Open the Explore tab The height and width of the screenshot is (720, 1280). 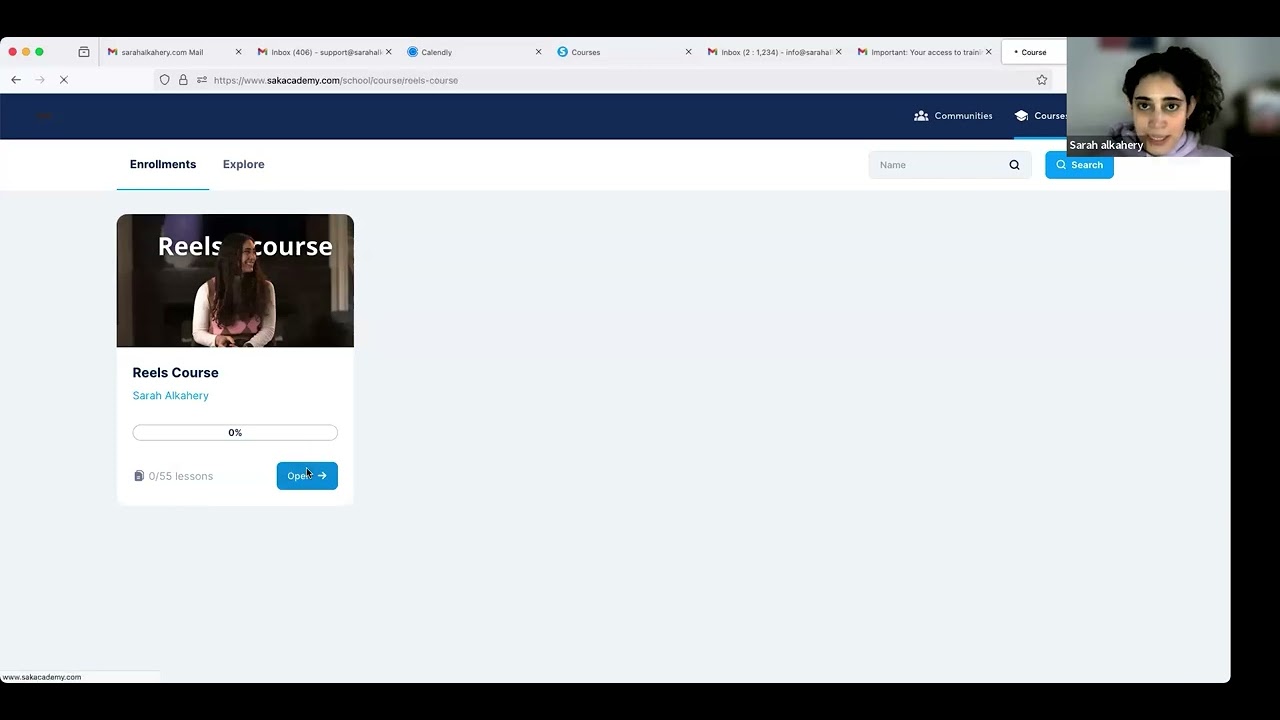(244, 164)
